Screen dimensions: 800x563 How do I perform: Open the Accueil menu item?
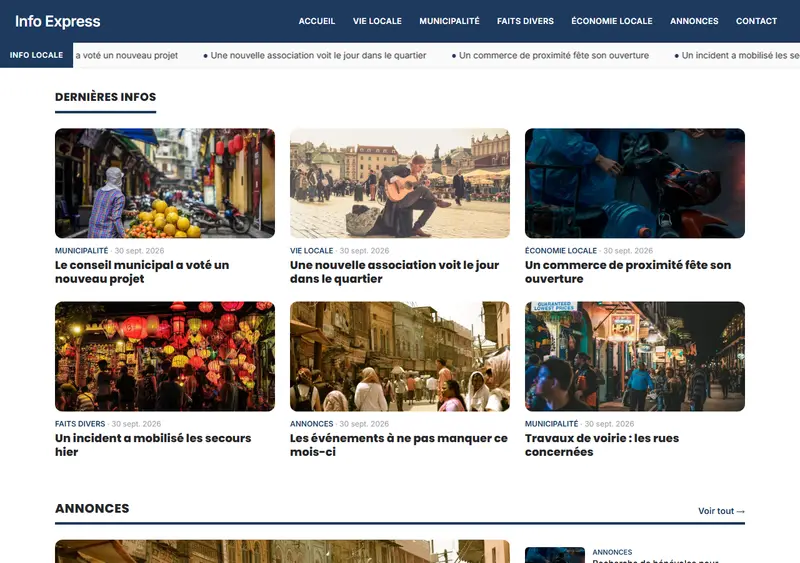317,21
